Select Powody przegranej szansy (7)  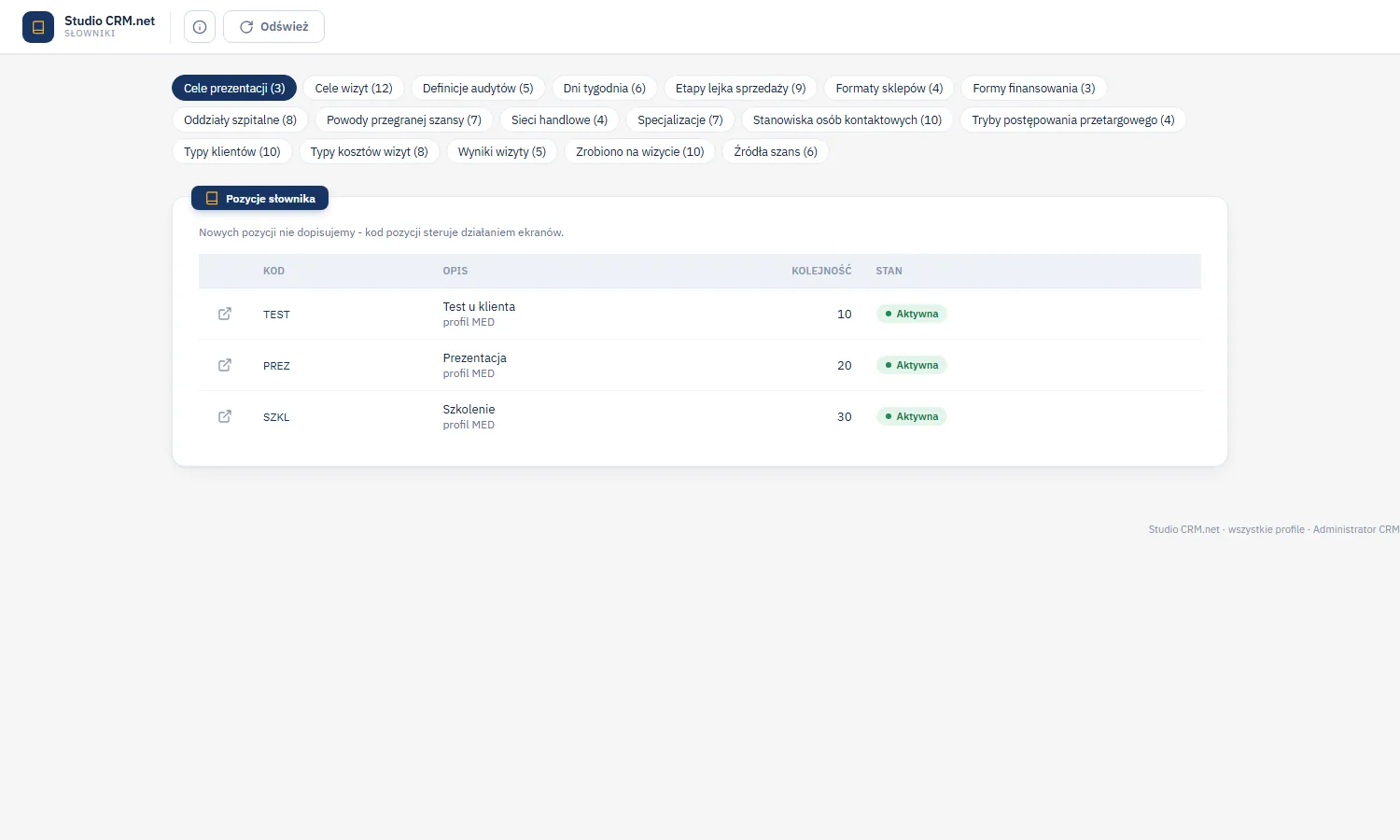tap(404, 119)
